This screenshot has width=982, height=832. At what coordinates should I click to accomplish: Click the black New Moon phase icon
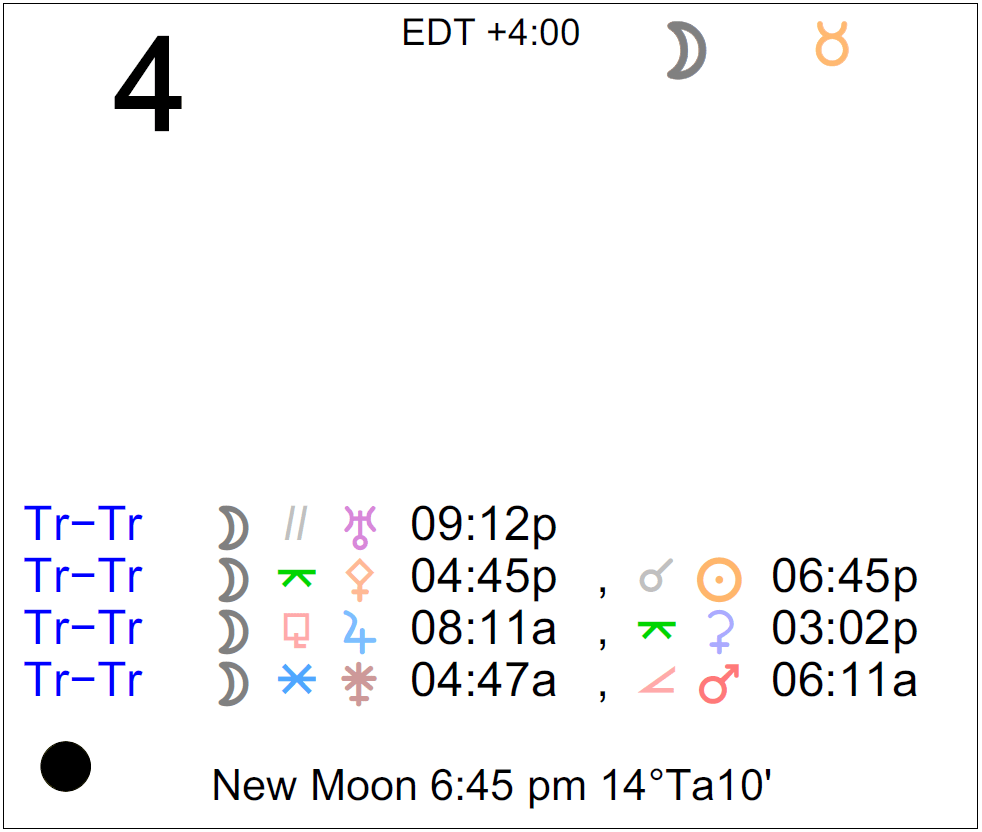coord(66,766)
